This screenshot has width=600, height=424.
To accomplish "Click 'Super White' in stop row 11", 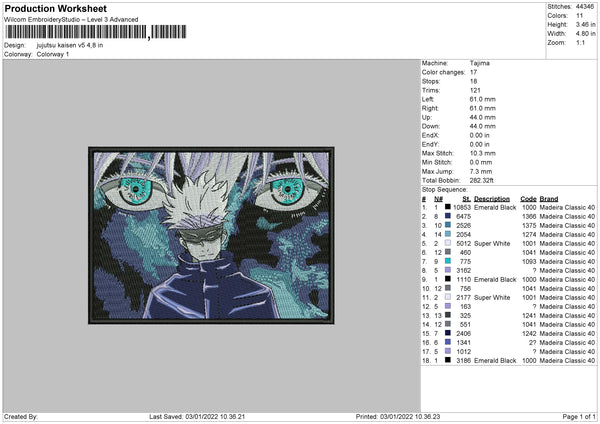I will coord(492,297).
